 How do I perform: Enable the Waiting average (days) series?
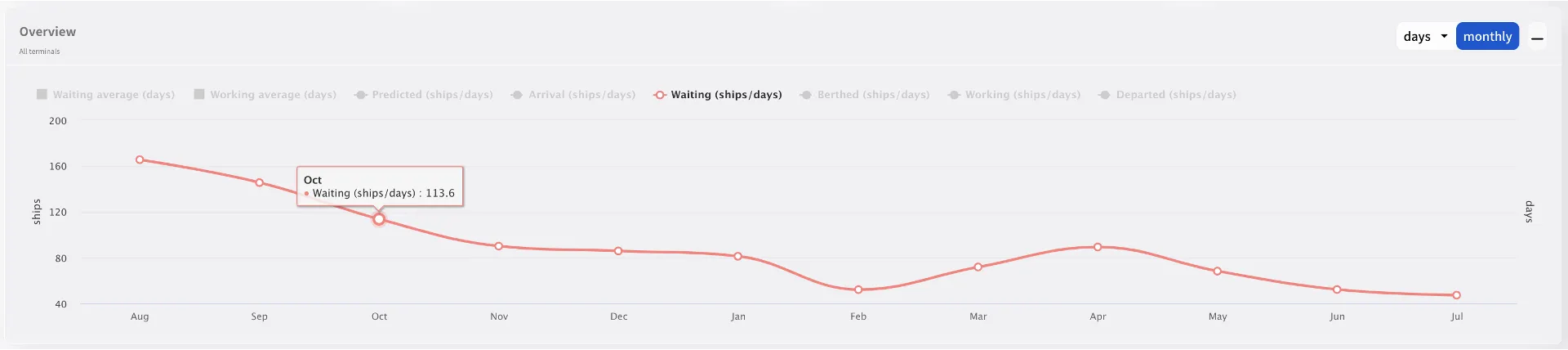point(42,94)
